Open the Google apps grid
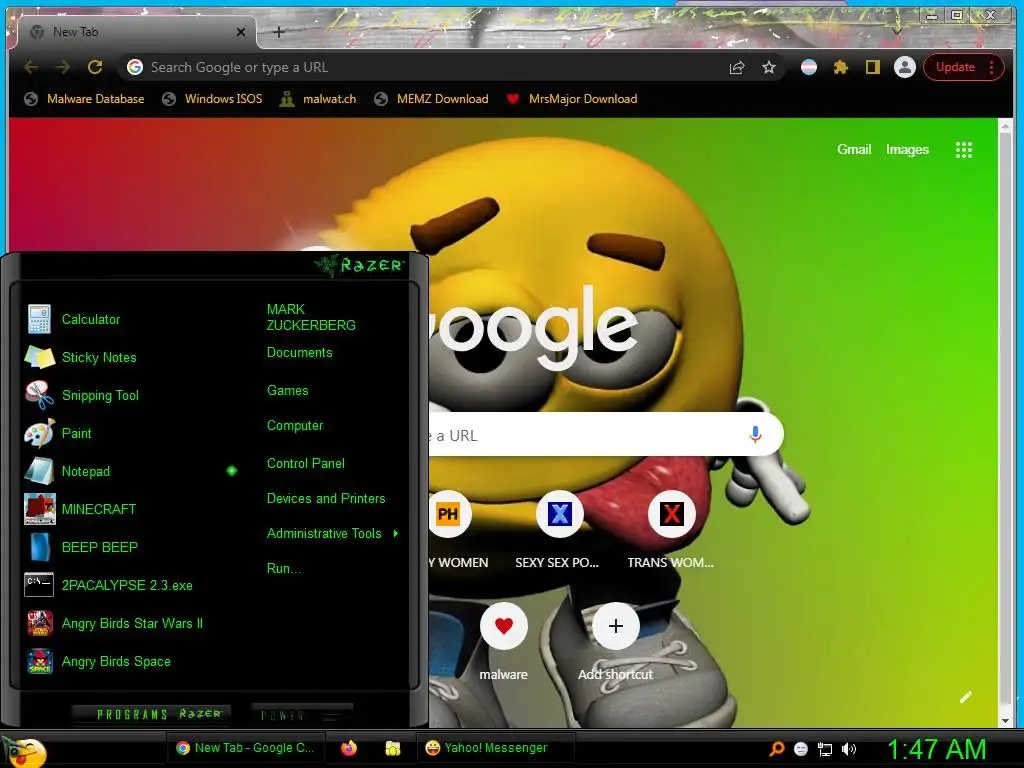The image size is (1024, 768). point(964,150)
